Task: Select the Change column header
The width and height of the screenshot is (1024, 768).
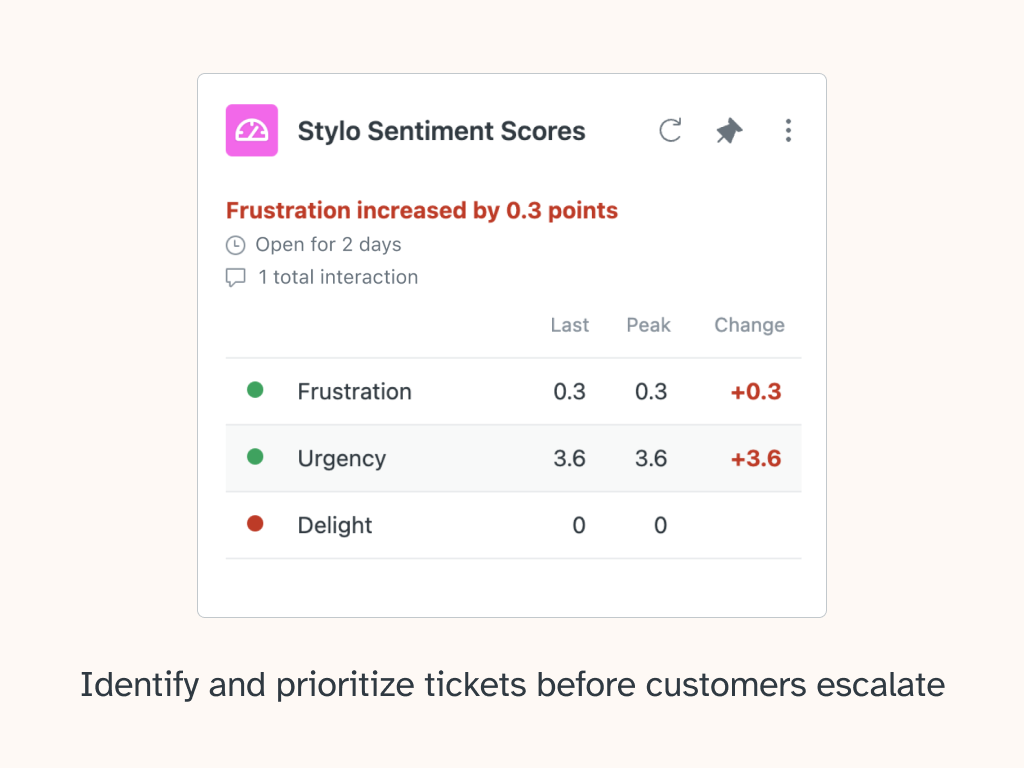Action: pos(748,325)
